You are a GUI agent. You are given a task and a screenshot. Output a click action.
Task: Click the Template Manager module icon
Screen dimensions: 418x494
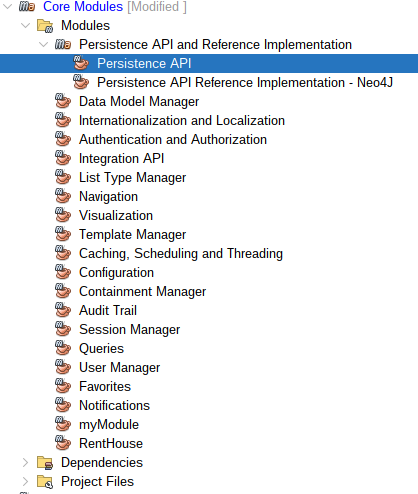(x=63, y=234)
